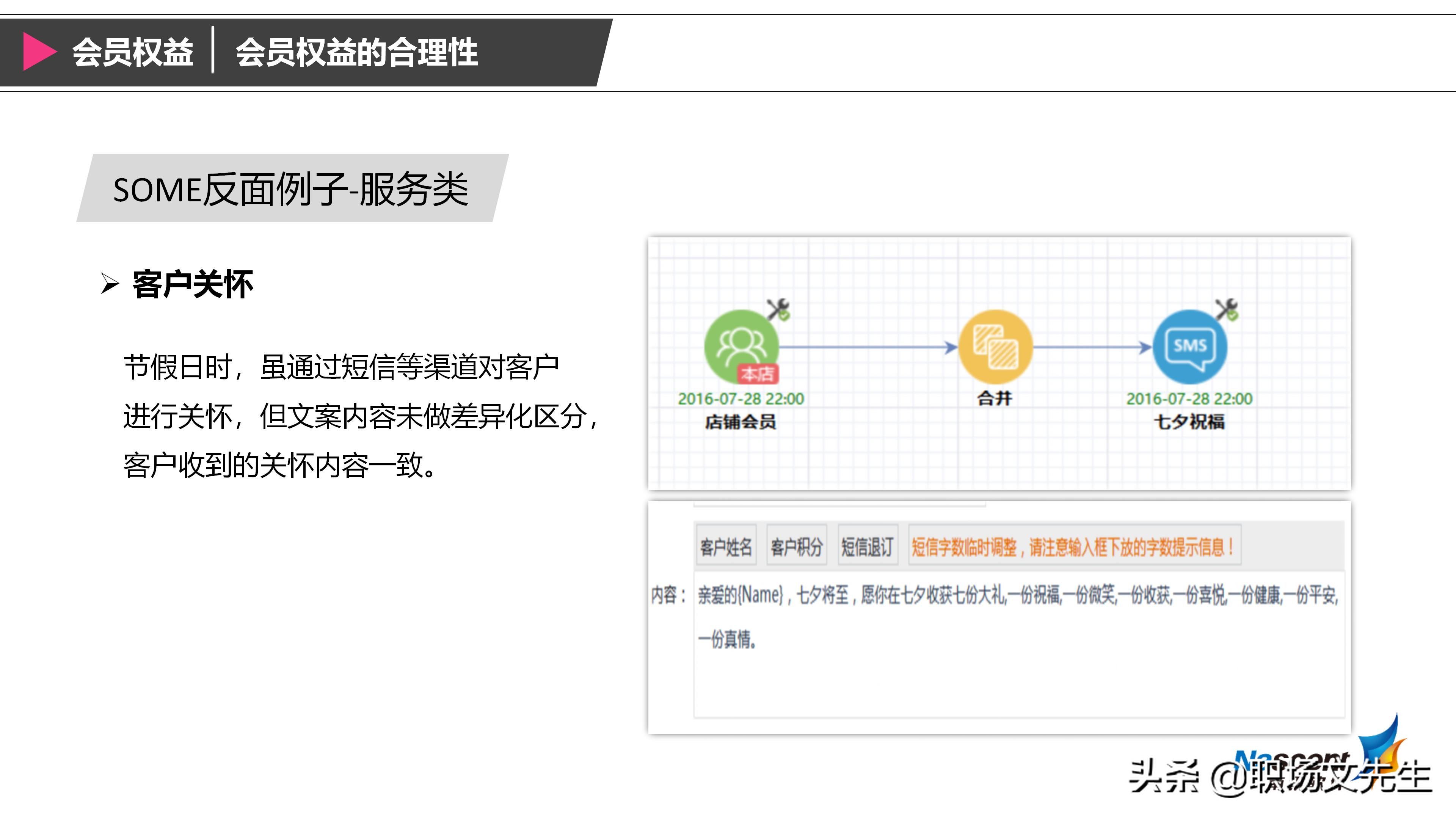Click the 店铺会员 node label

pos(741,422)
